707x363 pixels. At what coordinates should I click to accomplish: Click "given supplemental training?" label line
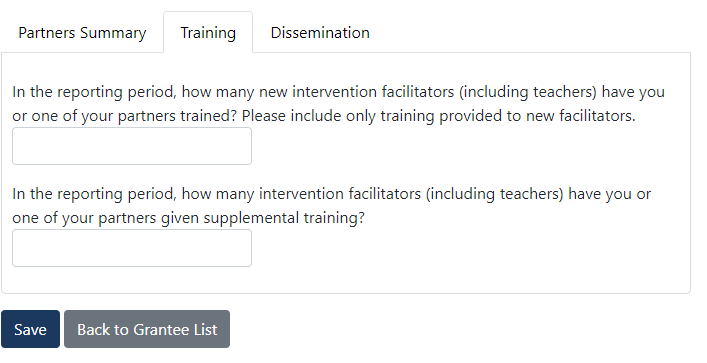(x=188, y=218)
